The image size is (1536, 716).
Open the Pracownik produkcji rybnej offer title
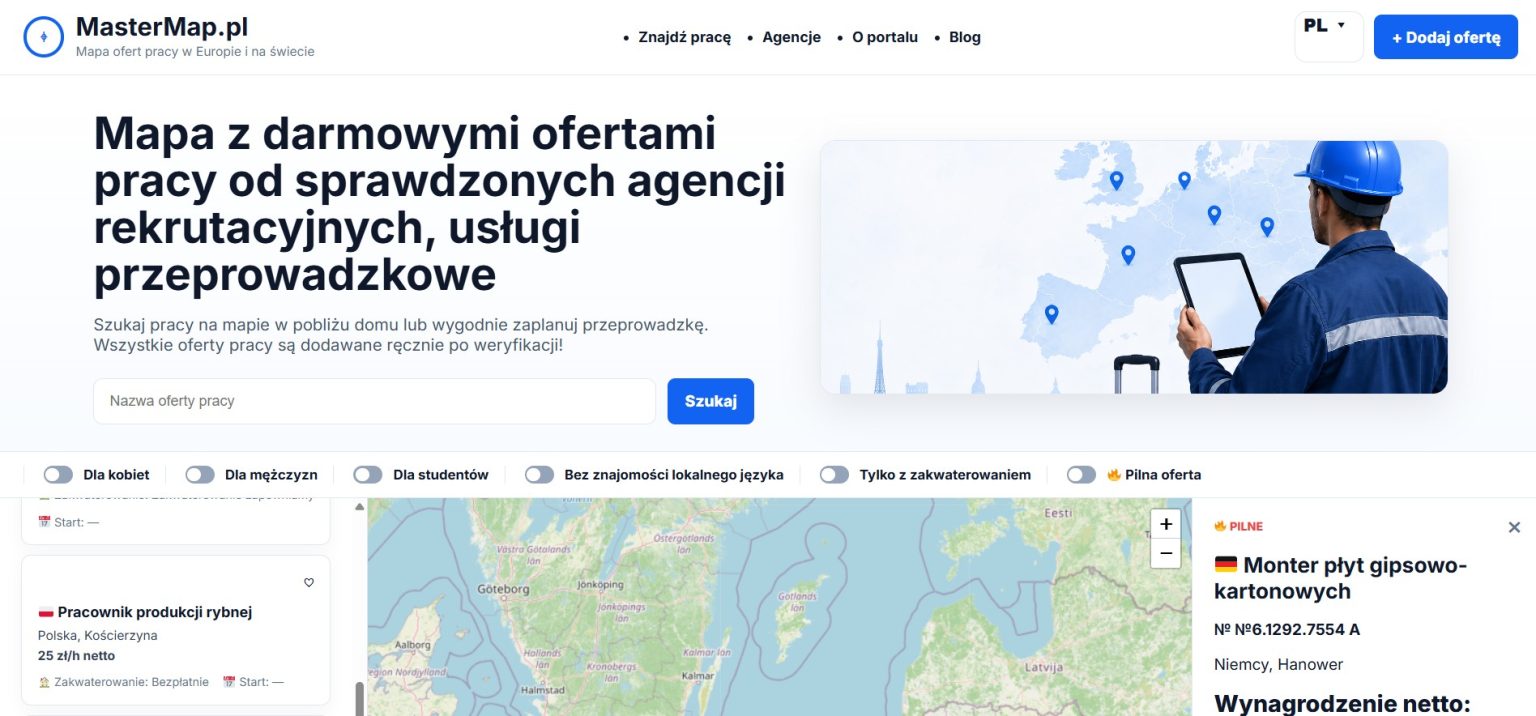pos(154,612)
